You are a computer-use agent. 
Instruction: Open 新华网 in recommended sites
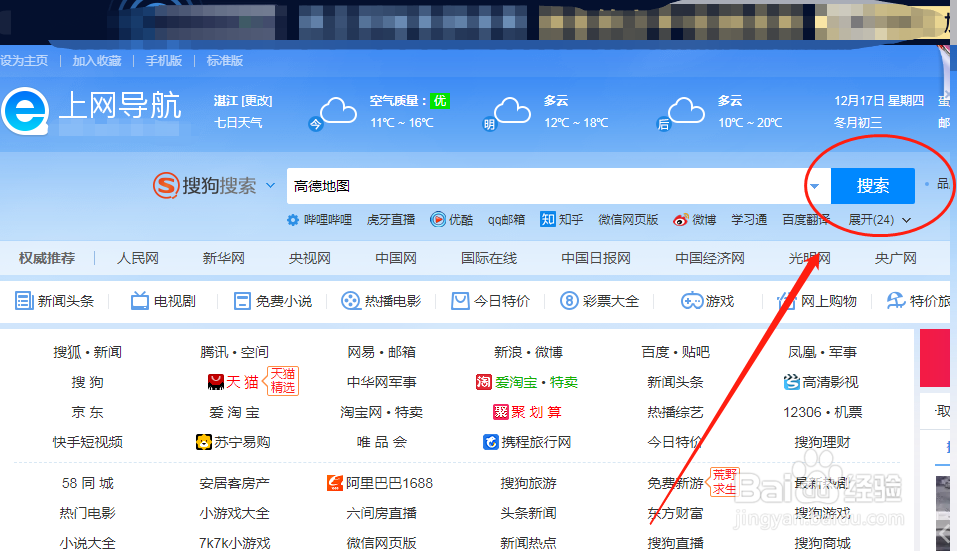click(x=223, y=258)
